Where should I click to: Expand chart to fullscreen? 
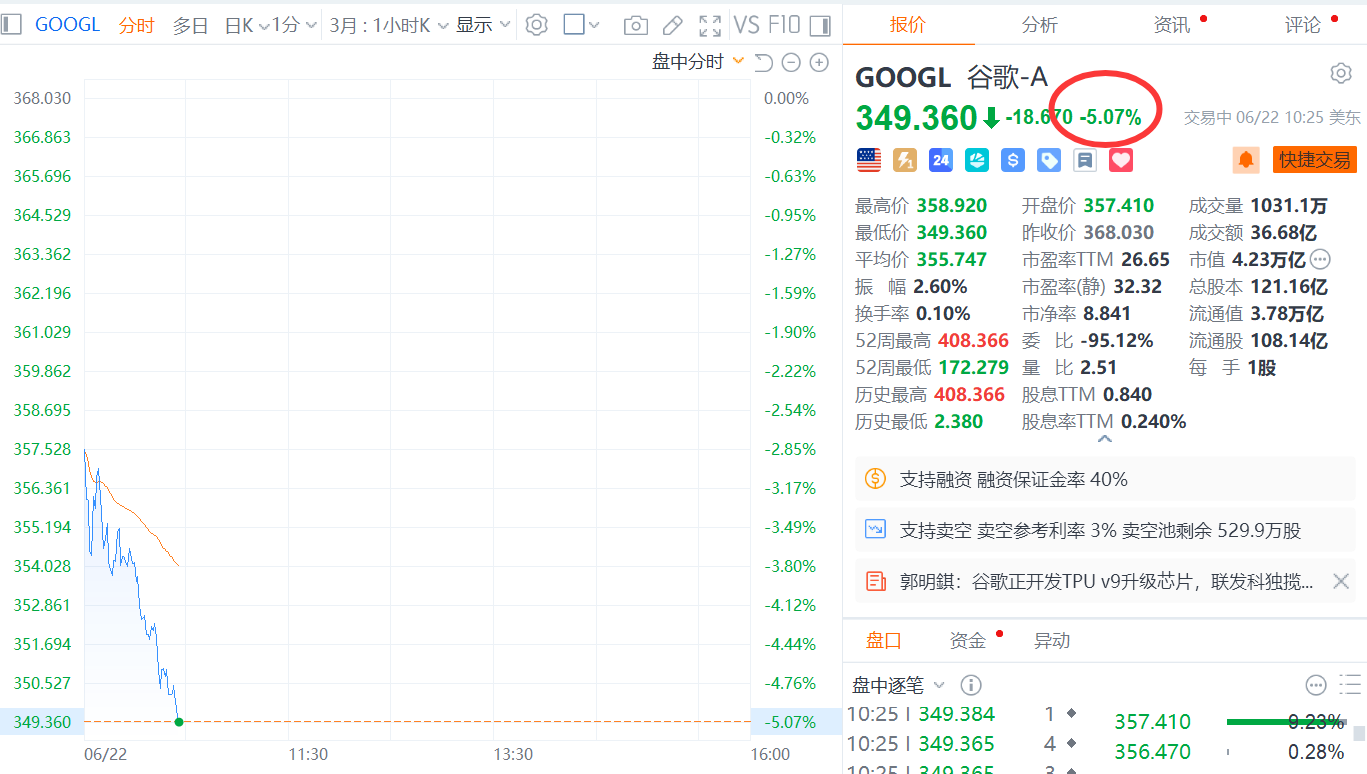tap(710, 25)
